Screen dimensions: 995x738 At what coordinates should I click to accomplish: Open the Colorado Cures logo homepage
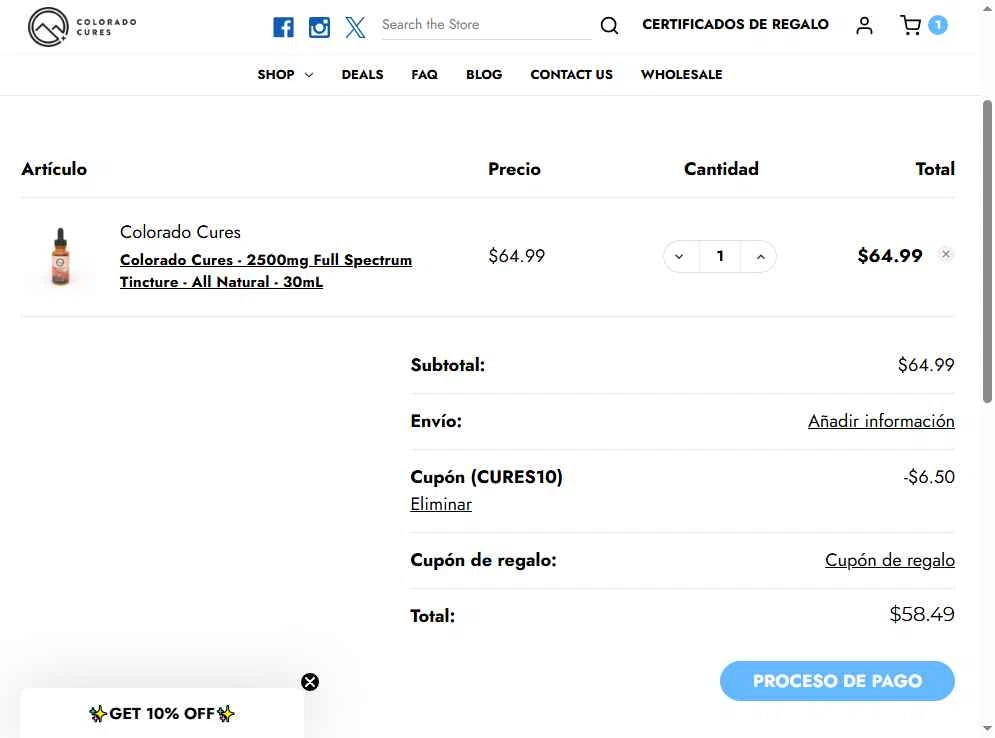pos(82,27)
